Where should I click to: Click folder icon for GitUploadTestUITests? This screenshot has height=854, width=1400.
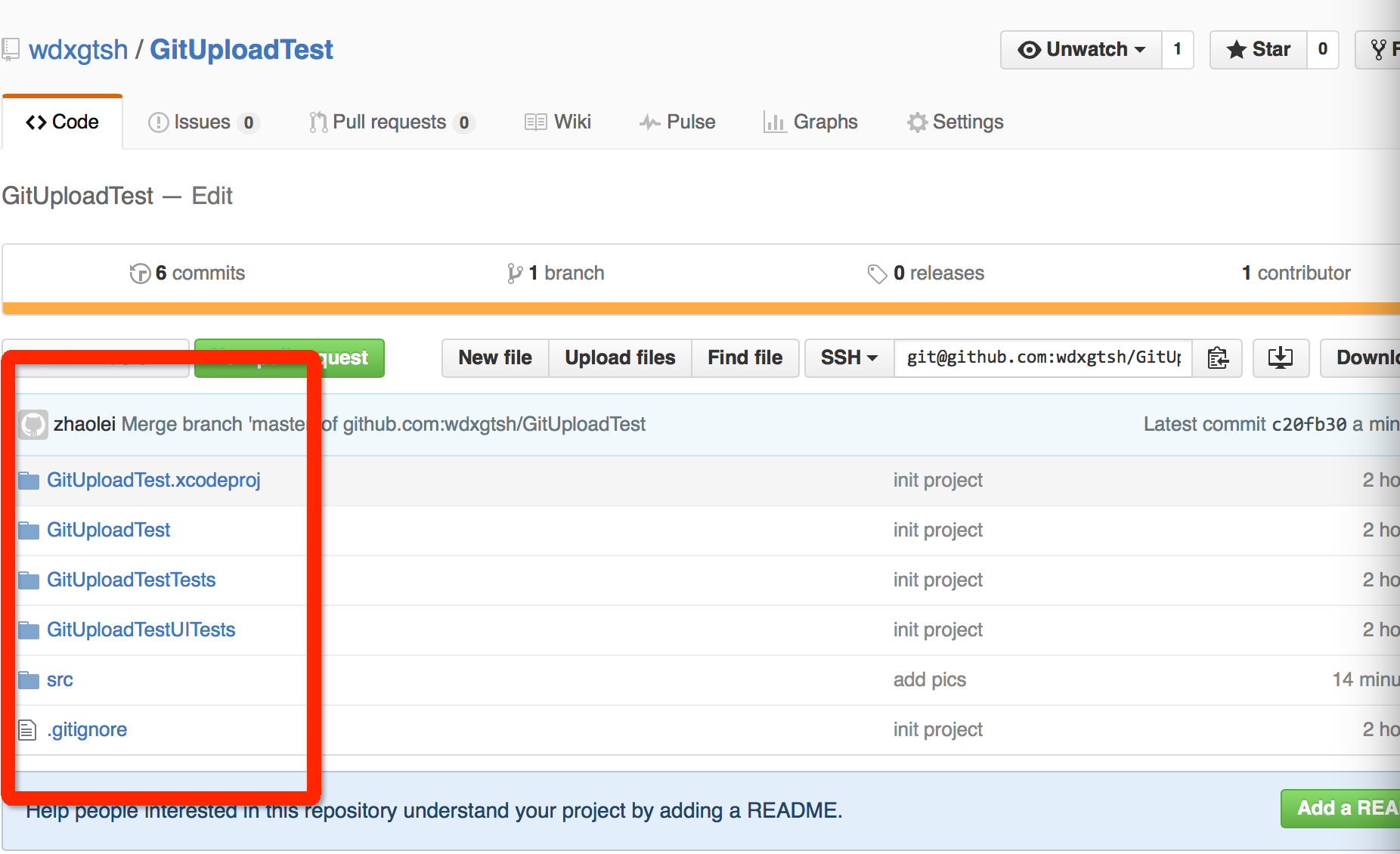(29, 630)
